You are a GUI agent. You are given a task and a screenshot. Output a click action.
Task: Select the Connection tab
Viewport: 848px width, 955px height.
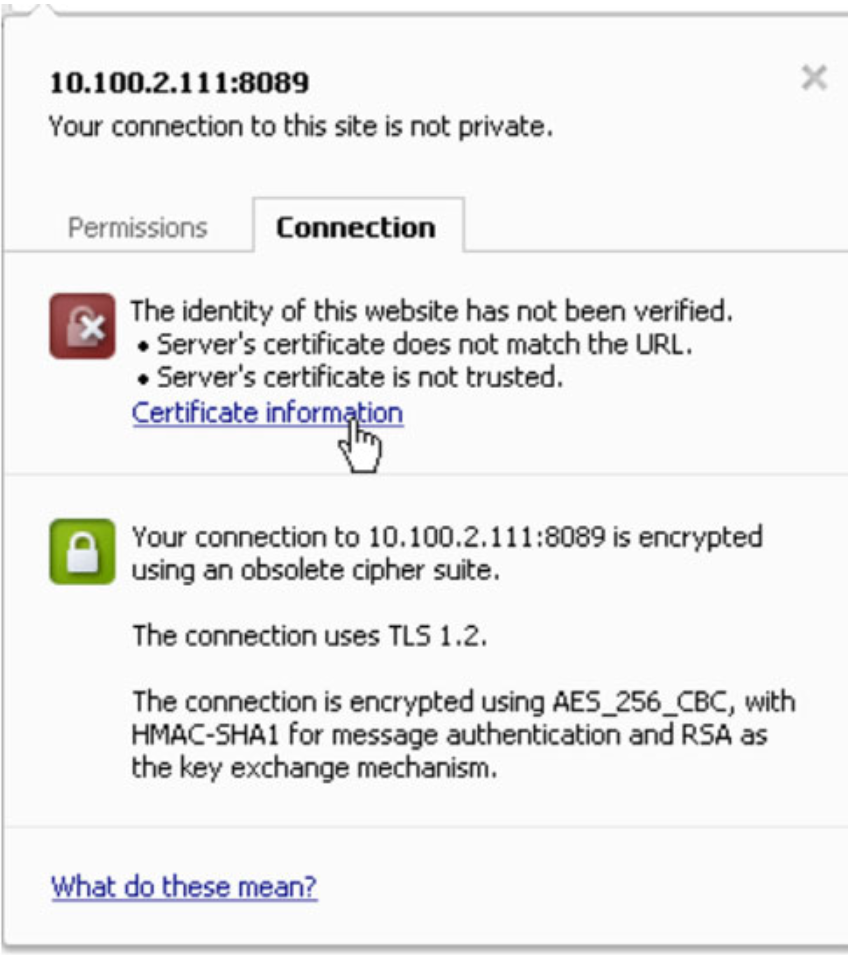click(x=356, y=227)
